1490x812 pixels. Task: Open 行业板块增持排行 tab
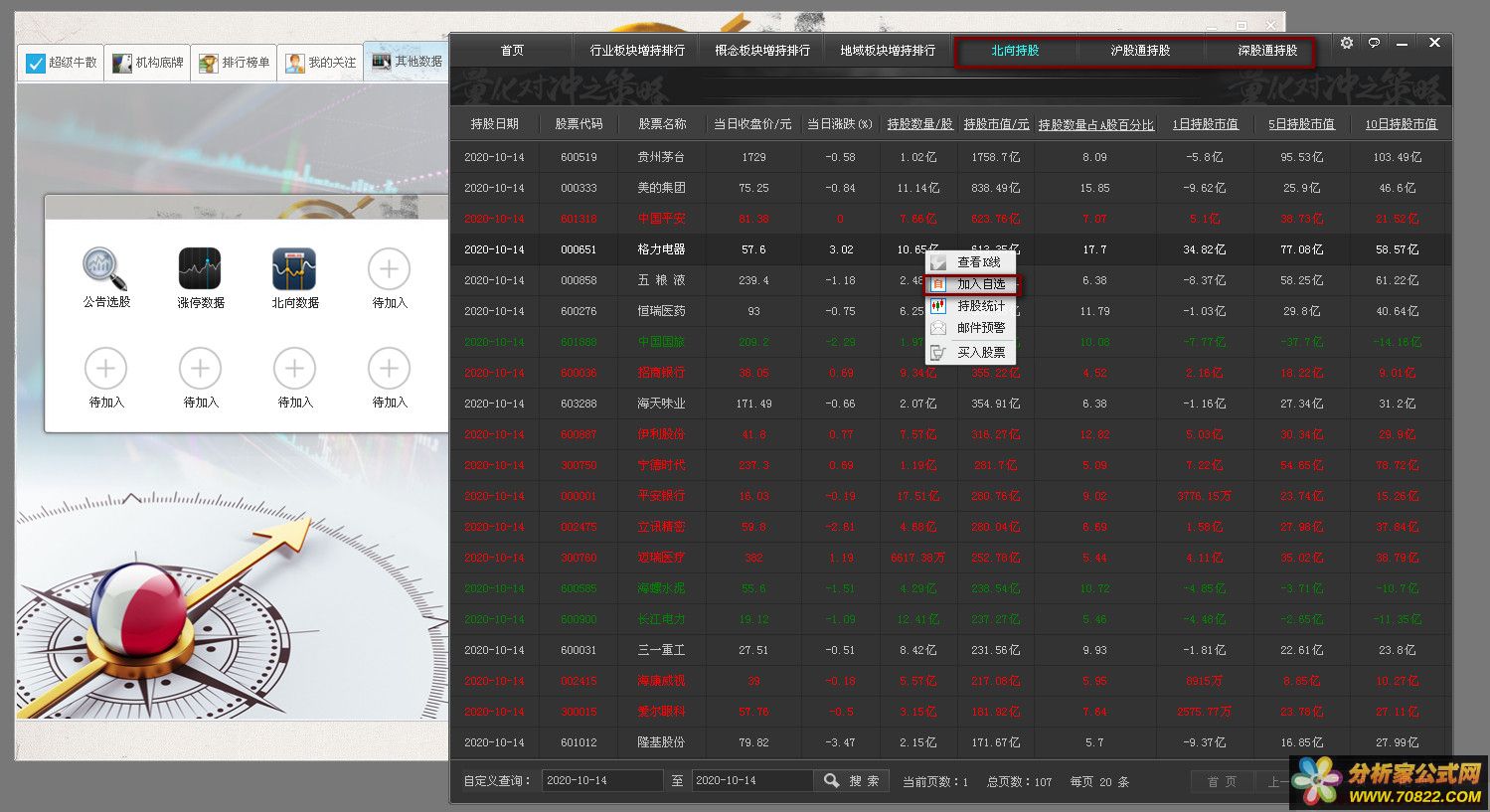637,50
